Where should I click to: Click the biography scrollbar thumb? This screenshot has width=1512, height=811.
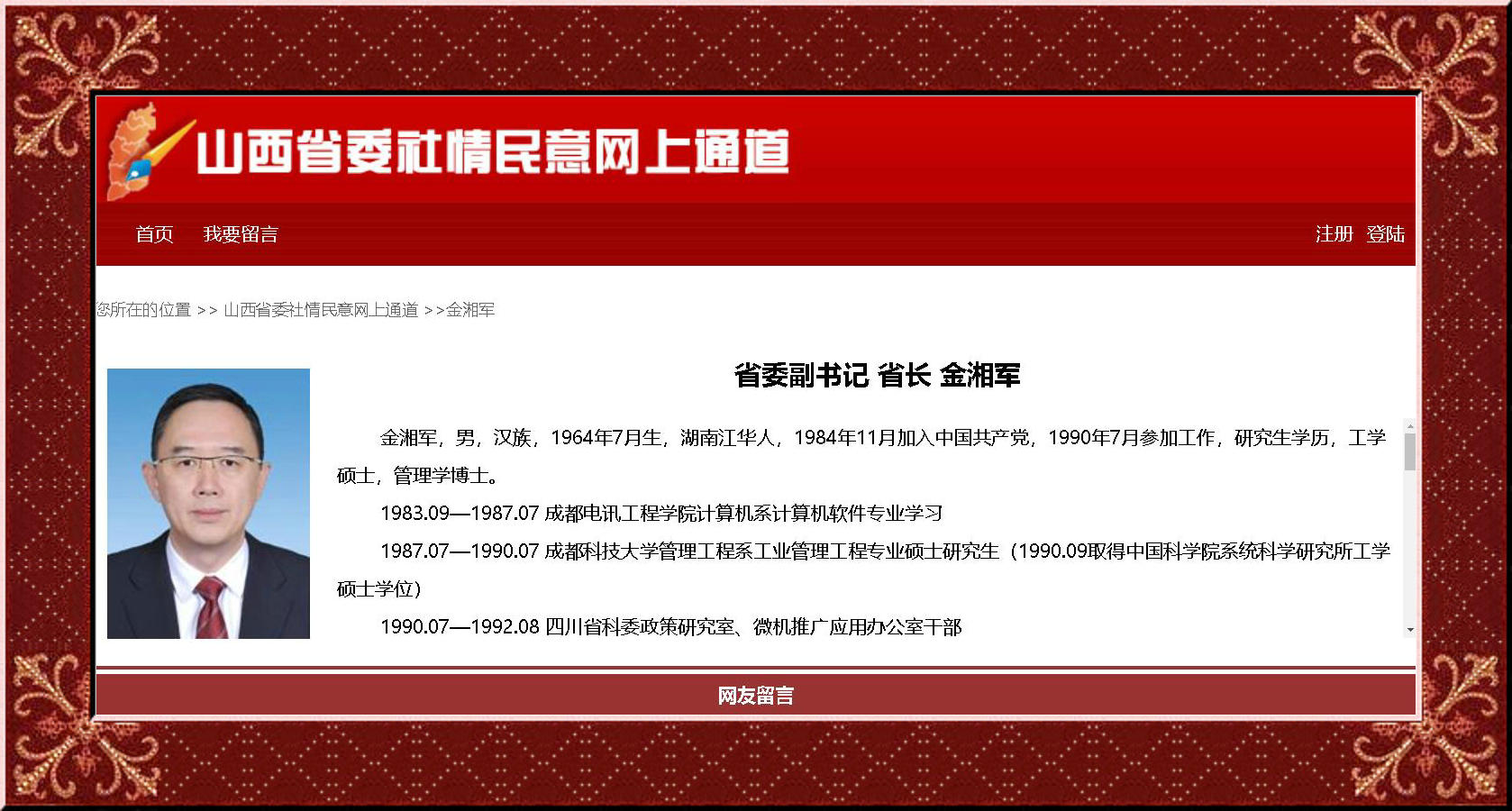(x=1409, y=451)
